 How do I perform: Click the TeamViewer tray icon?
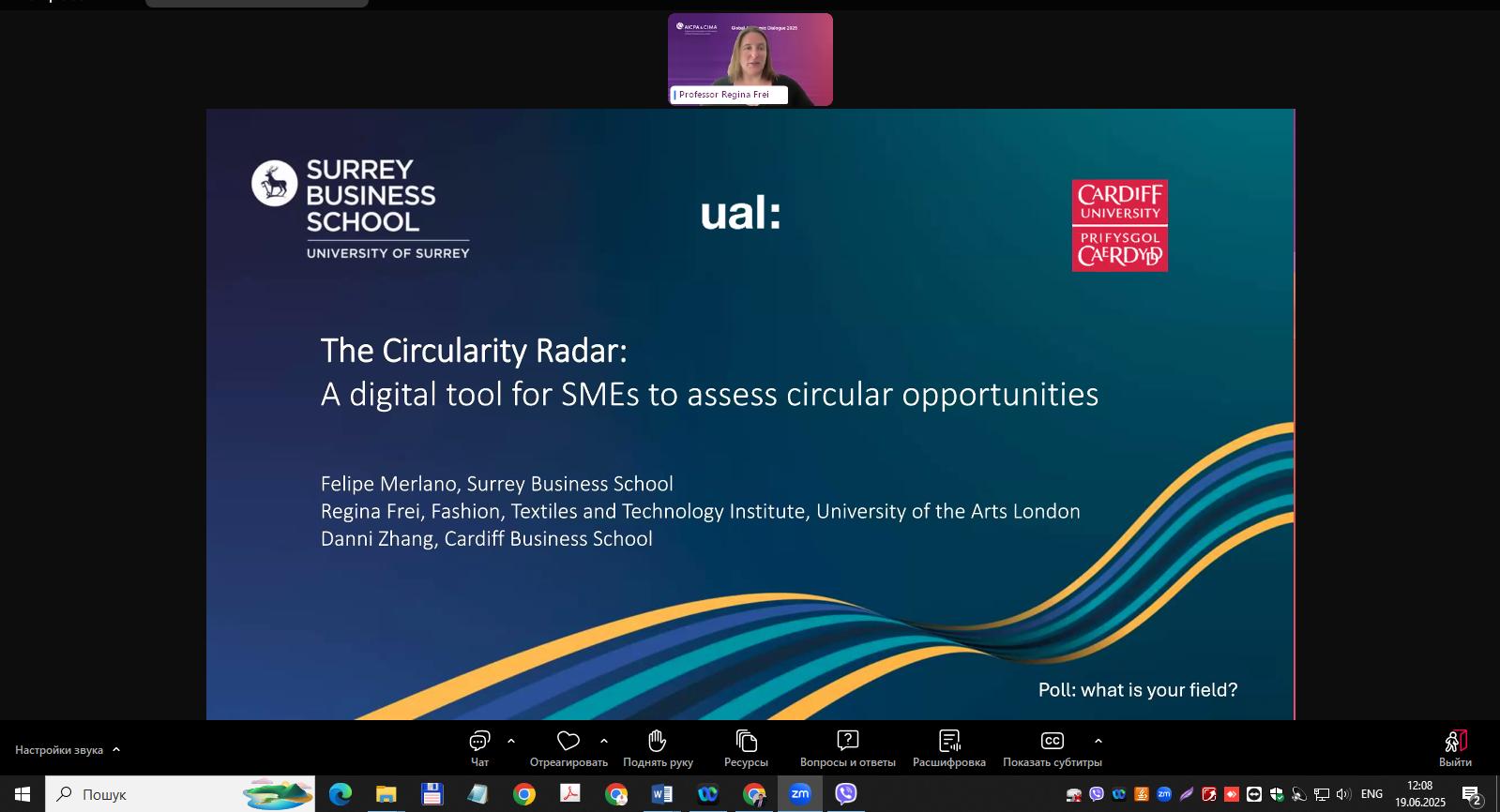click(x=1254, y=794)
